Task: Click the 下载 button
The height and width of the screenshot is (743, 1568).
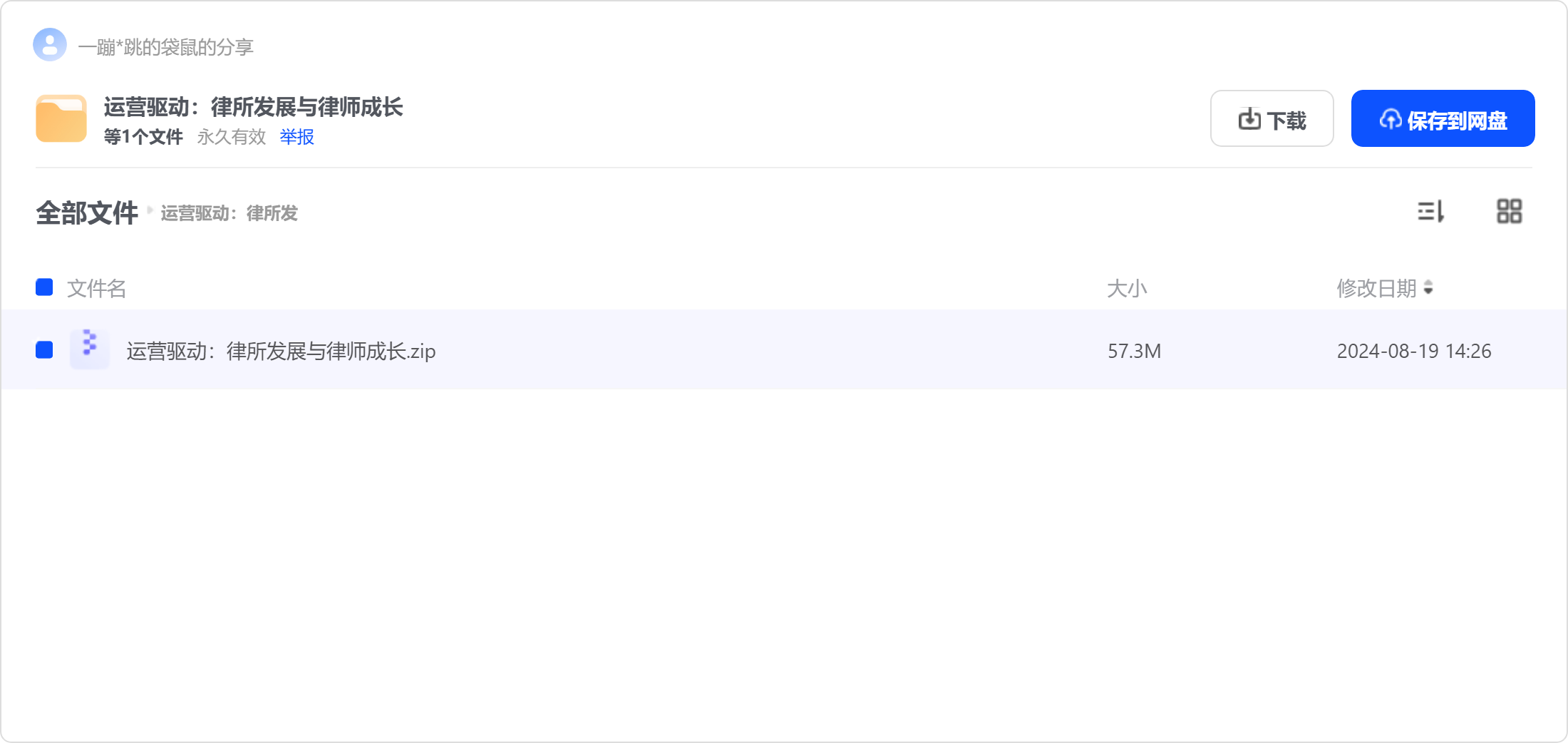Action: (x=1272, y=118)
